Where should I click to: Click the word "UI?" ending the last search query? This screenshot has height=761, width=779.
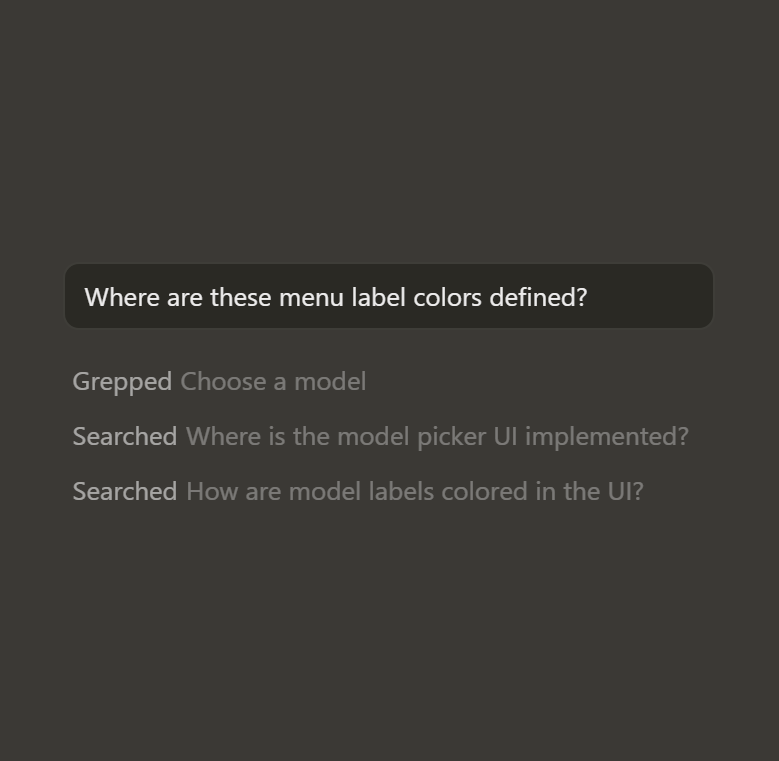(x=624, y=492)
